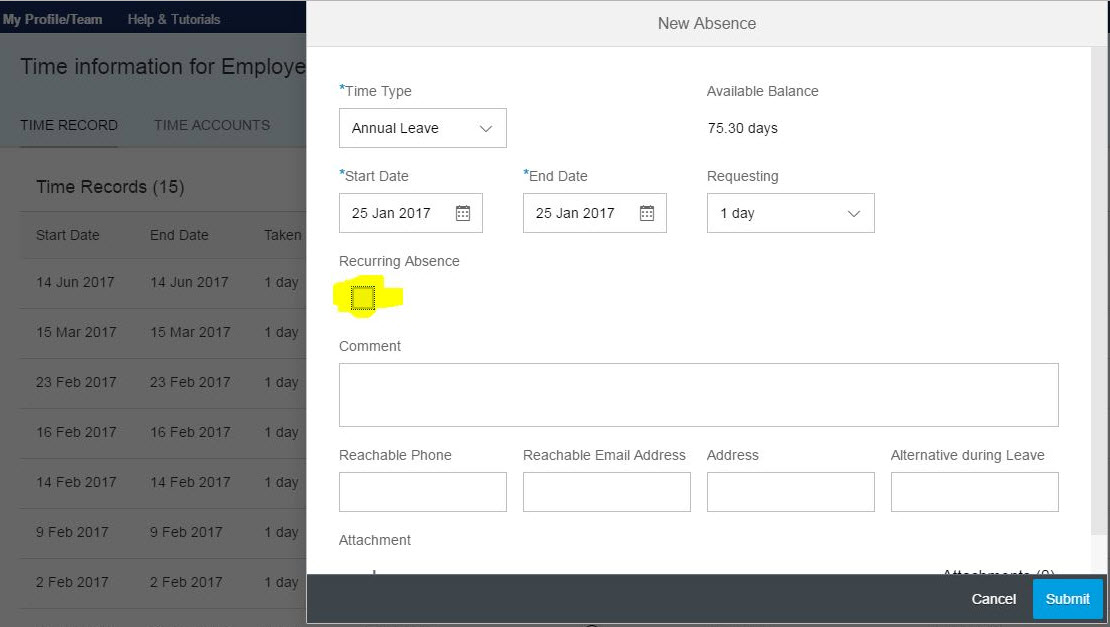Click the 75.30 days available balance value
Image resolution: width=1110 pixels, height=627 pixels.
tap(743, 128)
